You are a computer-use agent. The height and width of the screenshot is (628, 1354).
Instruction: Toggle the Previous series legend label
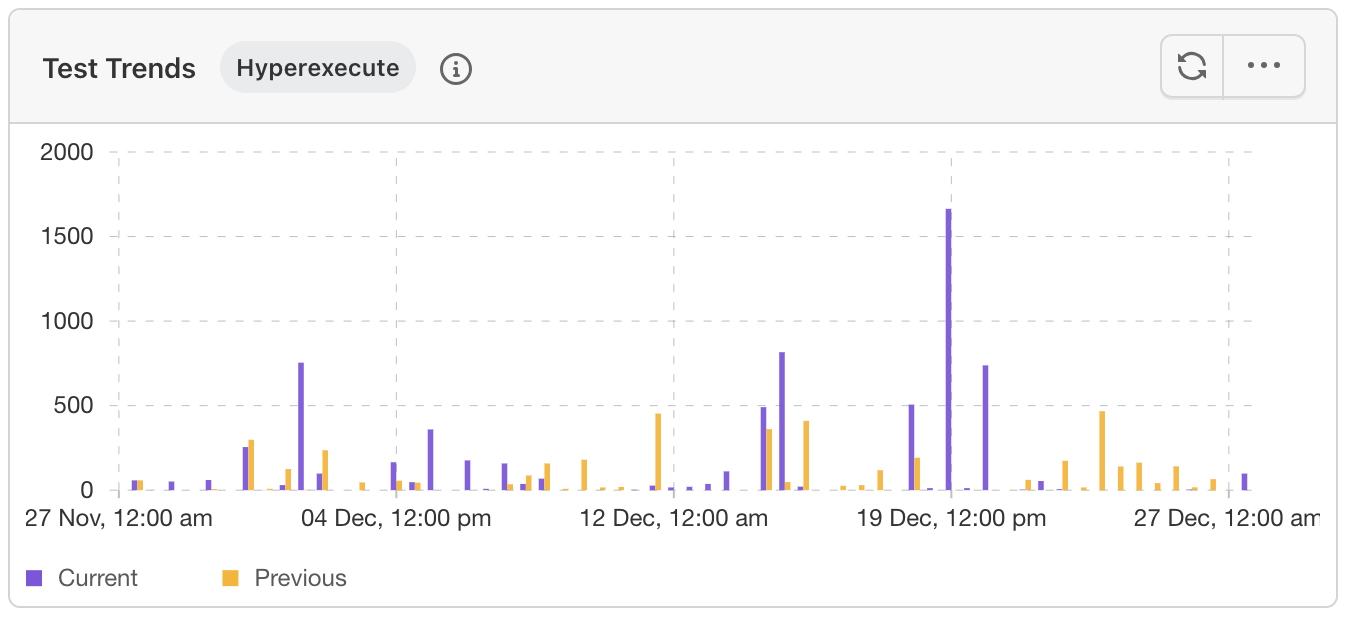click(300, 578)
